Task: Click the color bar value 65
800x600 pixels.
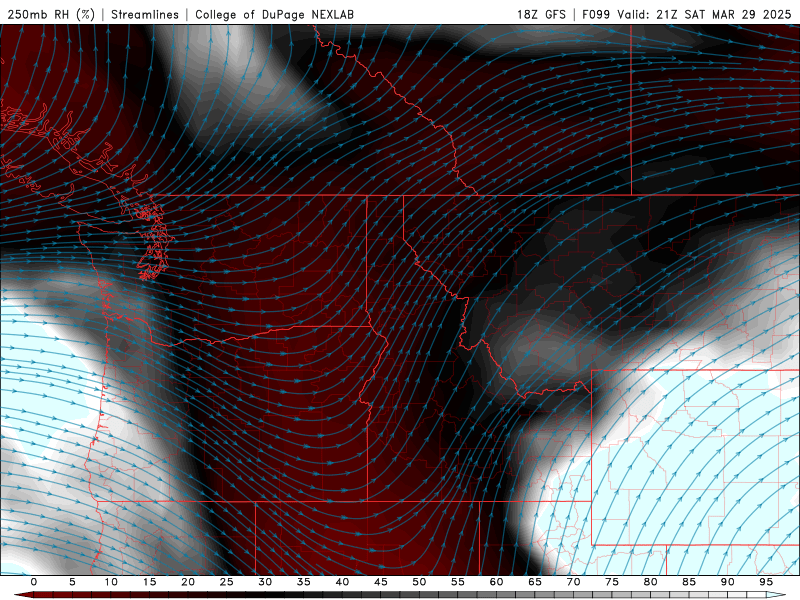Action: [x=535, y=582]
